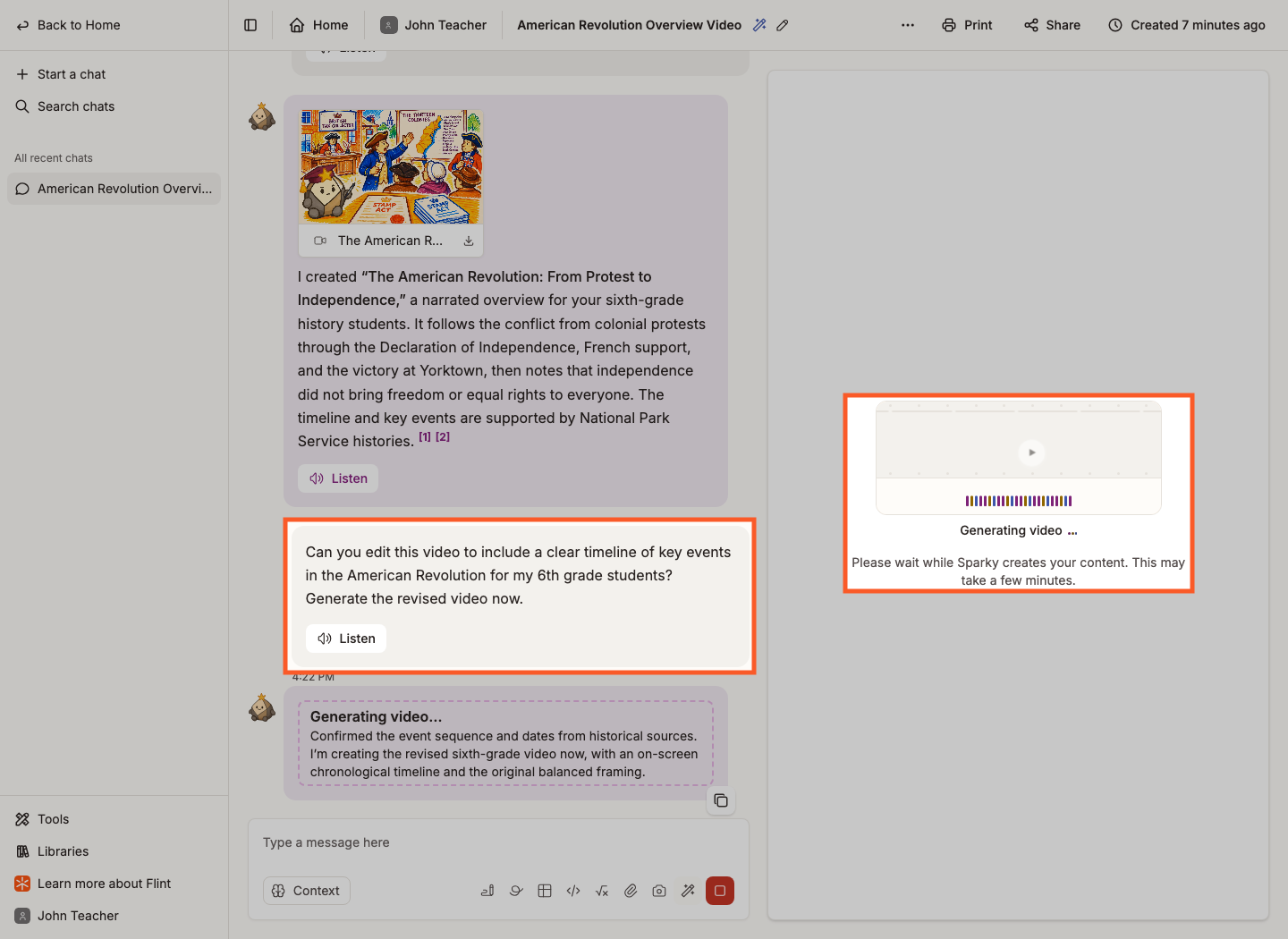Viewport: 1288px width, 939px height.
Task: Open citation reference [1]
Action: point(425,436)
